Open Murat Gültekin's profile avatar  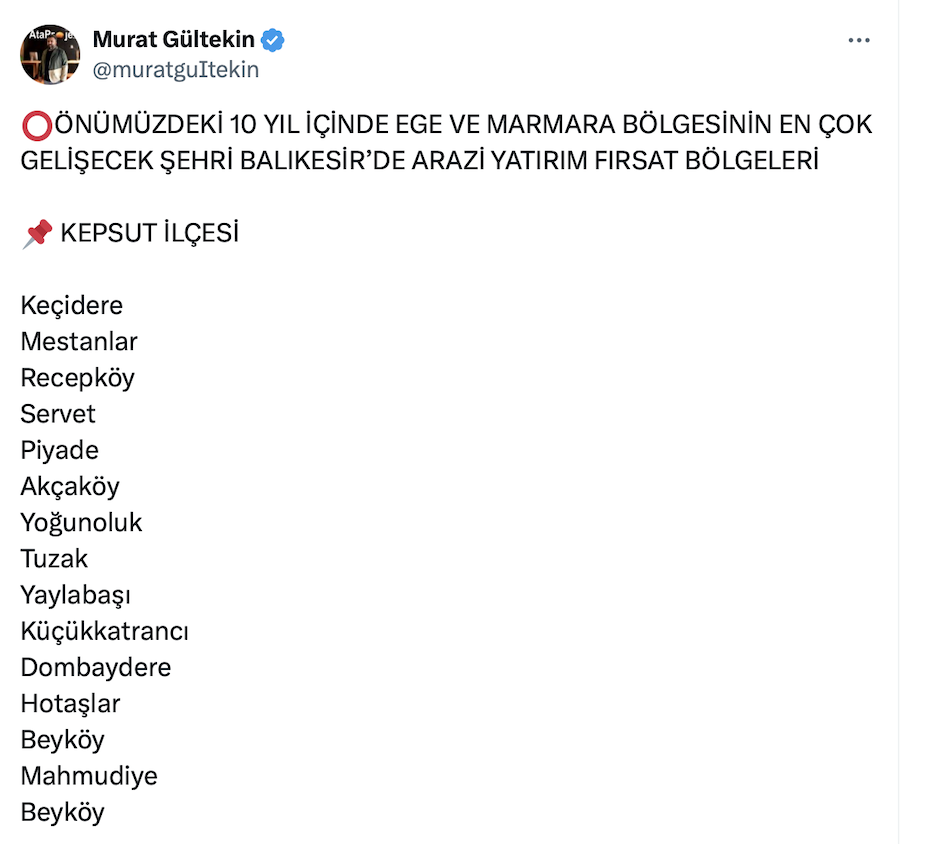(x=49, y=55)
